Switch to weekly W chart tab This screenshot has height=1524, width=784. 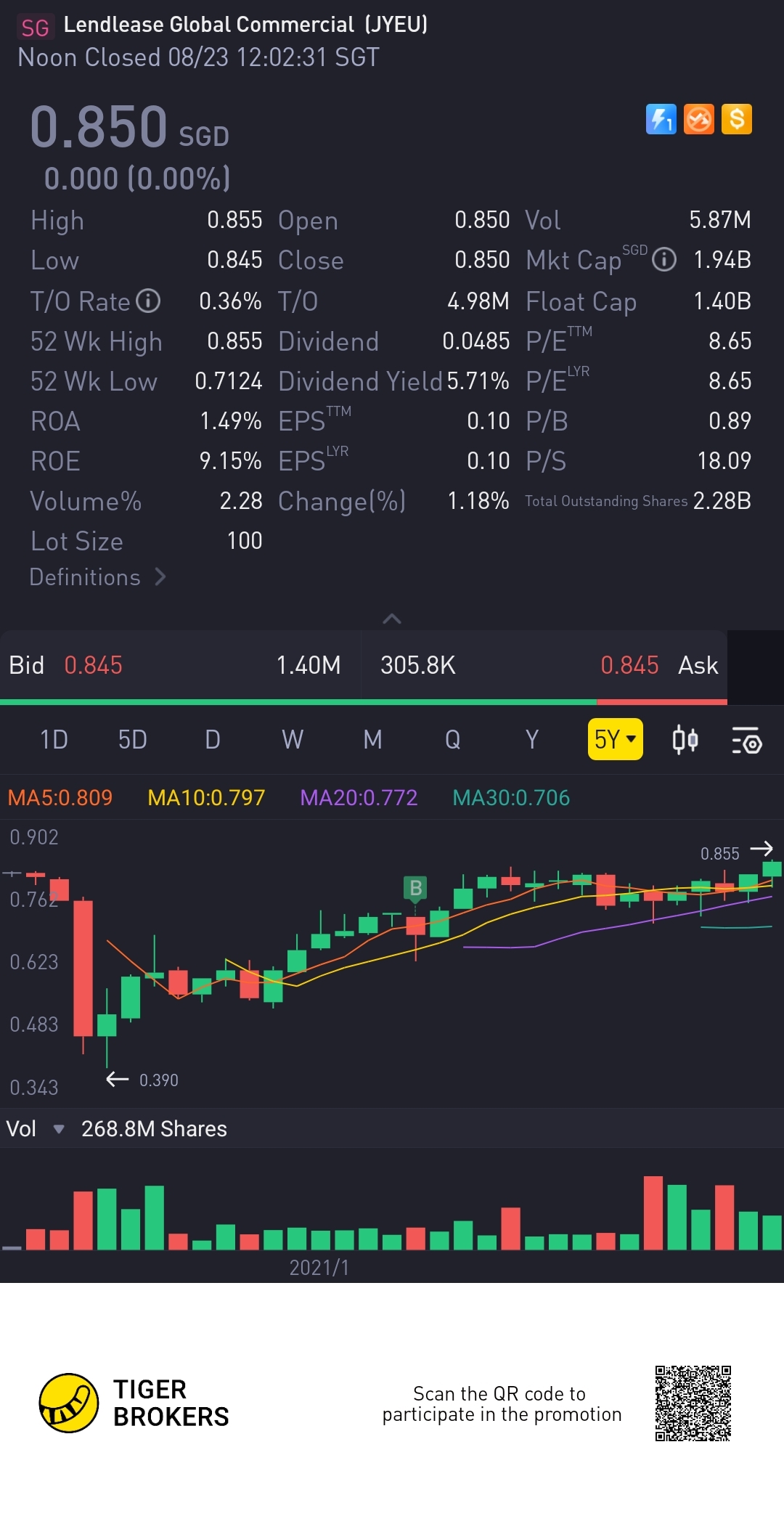293,740
